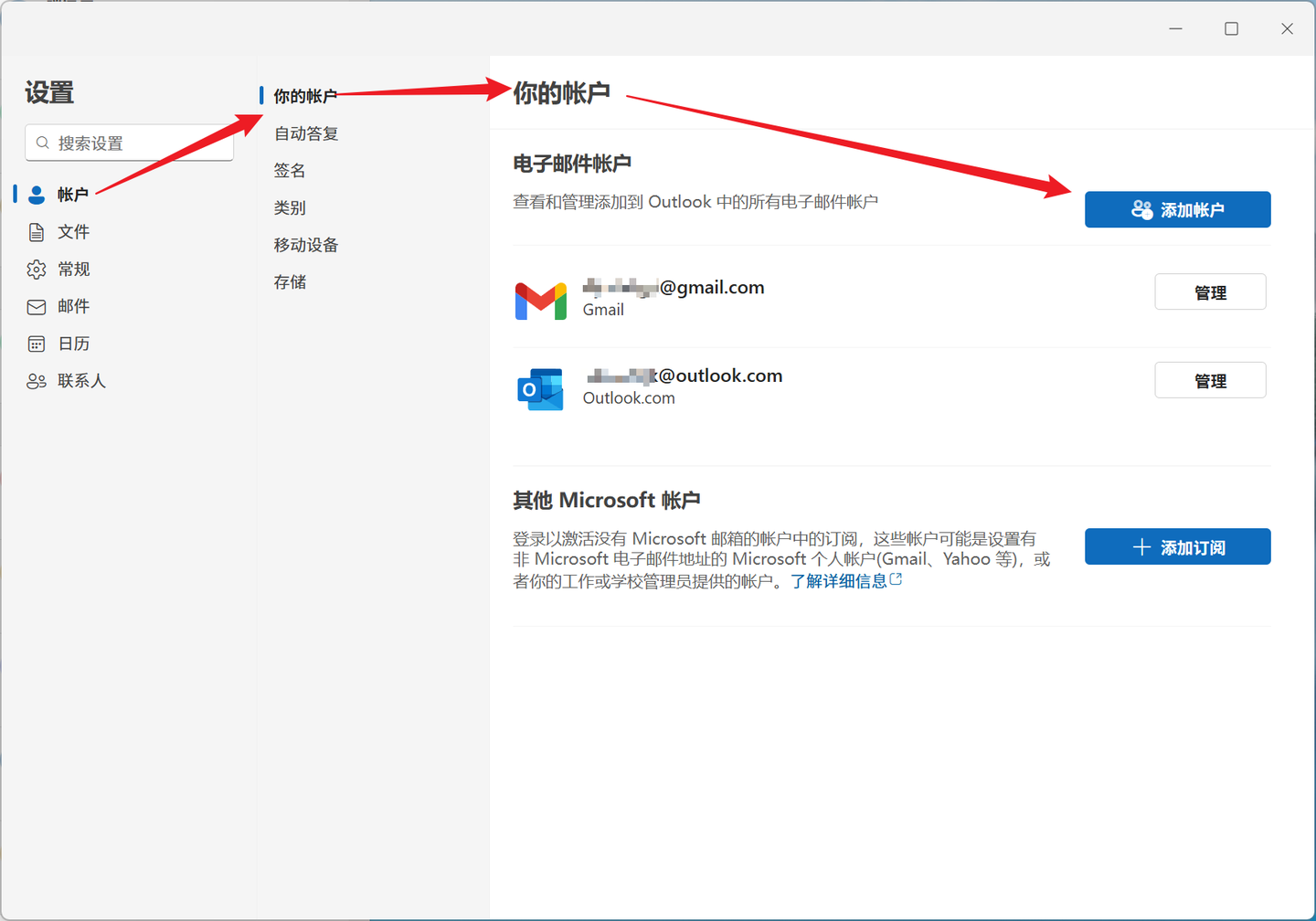Click the 设置 title text
Screen dimensions: 1316x921
pos(49,92)
